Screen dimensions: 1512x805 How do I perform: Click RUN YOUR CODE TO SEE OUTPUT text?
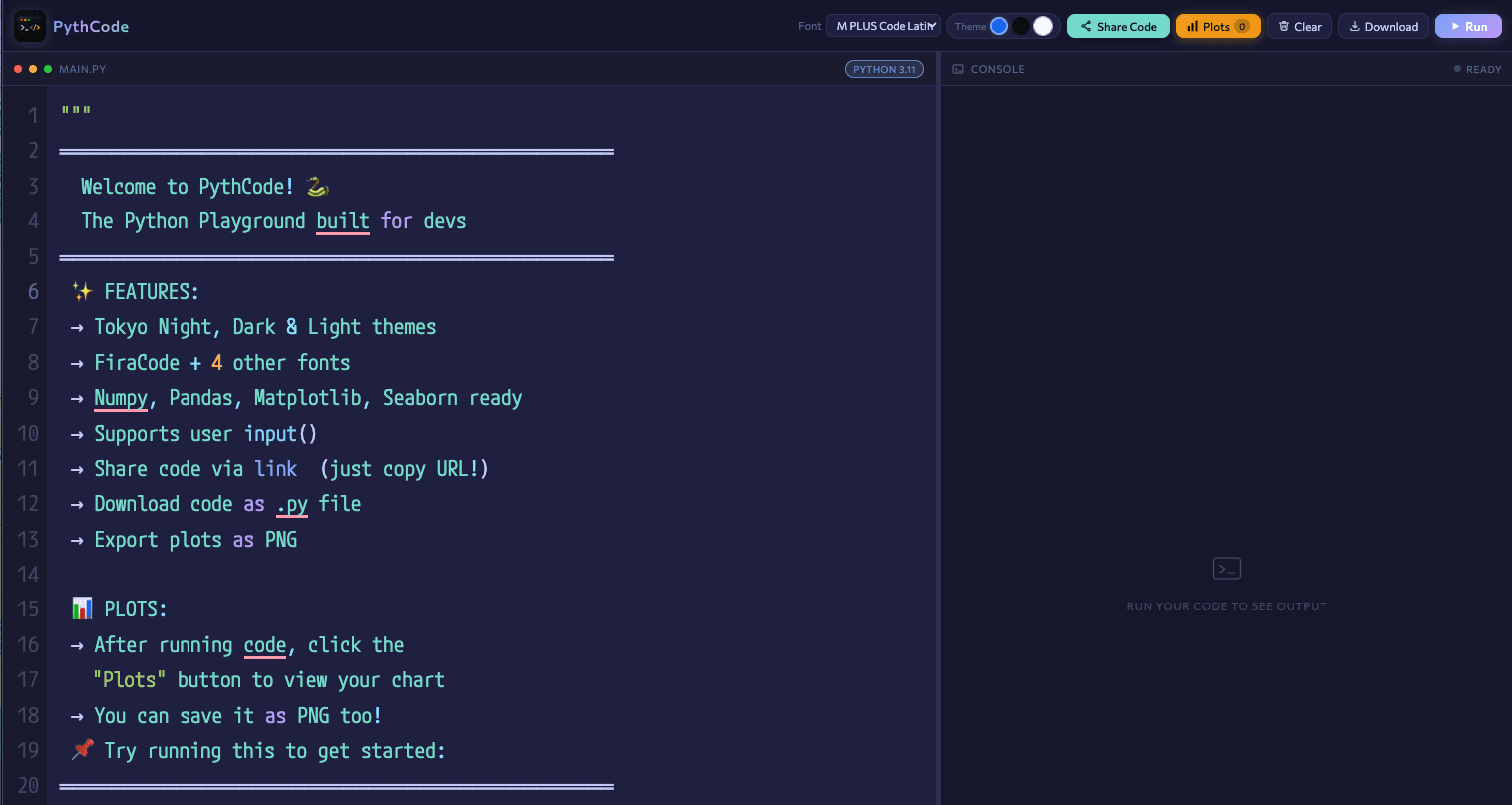tap(1226, 606)
